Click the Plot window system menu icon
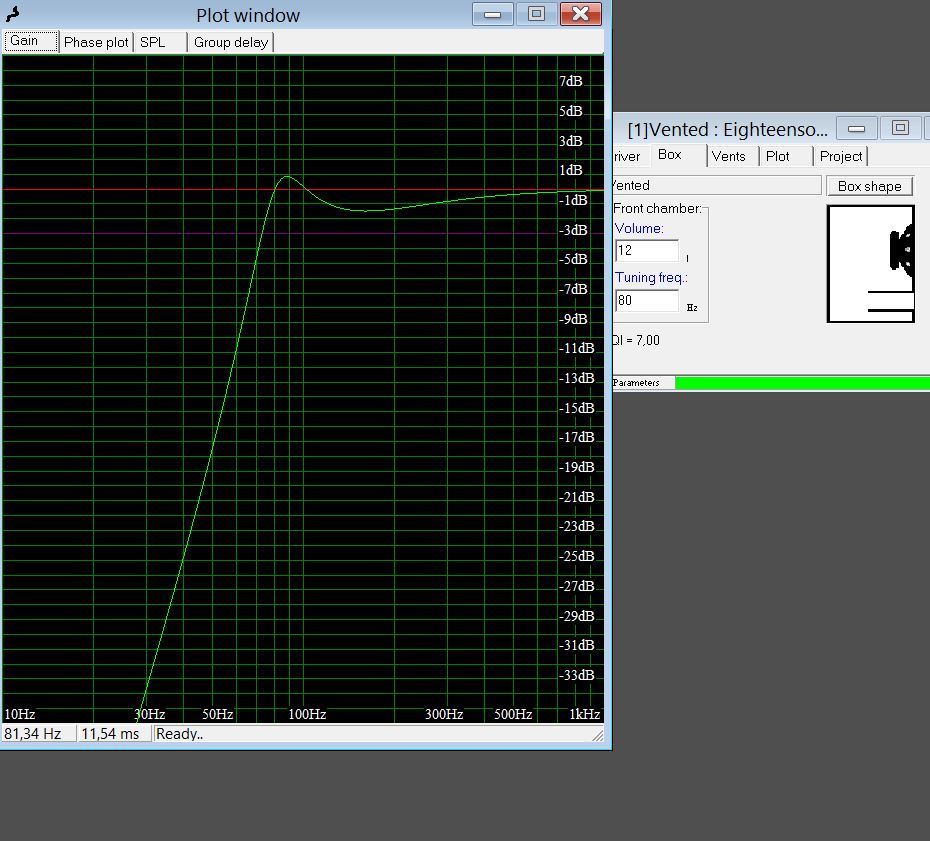 coord(13,14)
